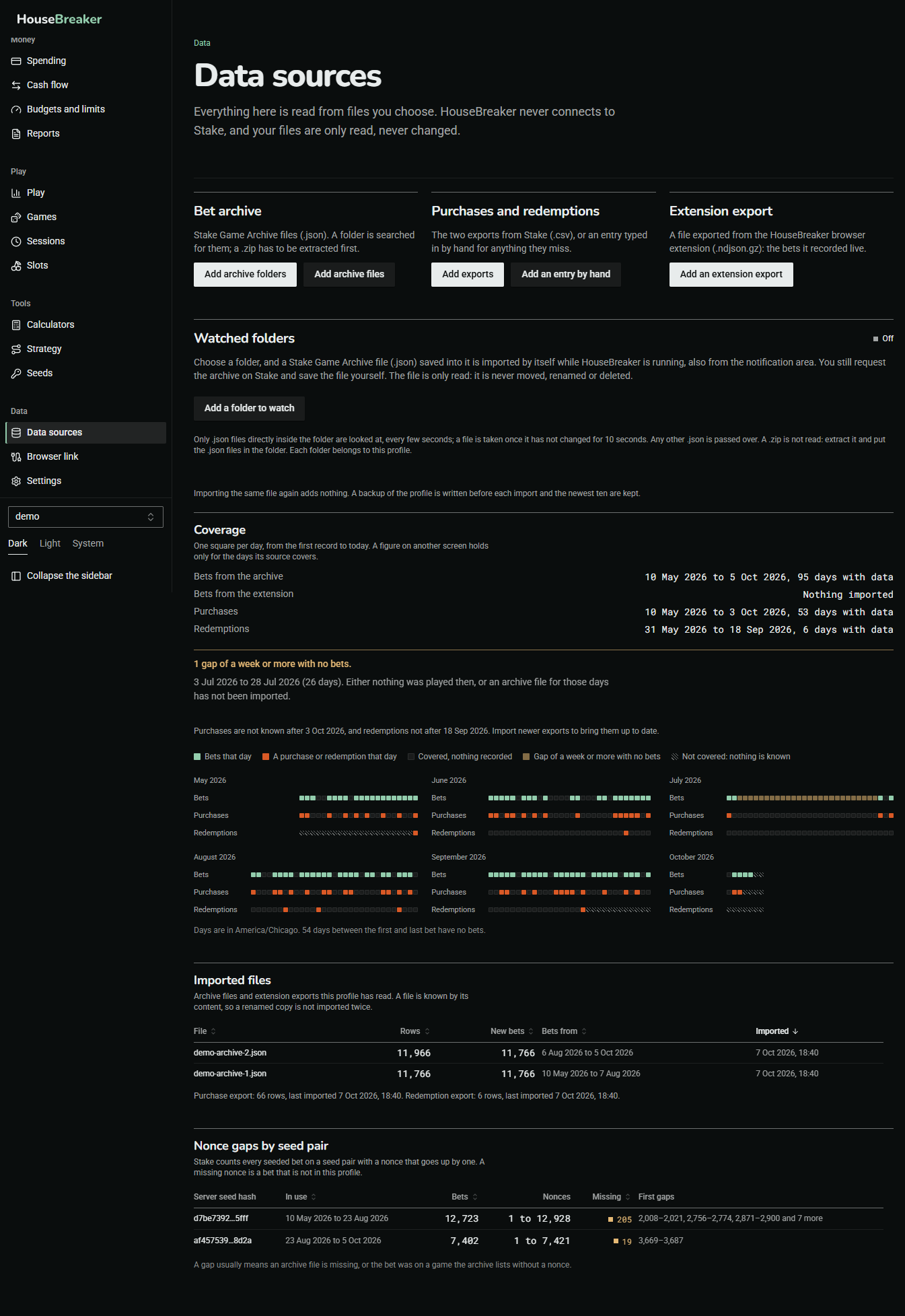The image size is (905, 1316).
Task: Click the green Bets that day legend swatch
Action: pyautogui.click(x=197, y=757)
